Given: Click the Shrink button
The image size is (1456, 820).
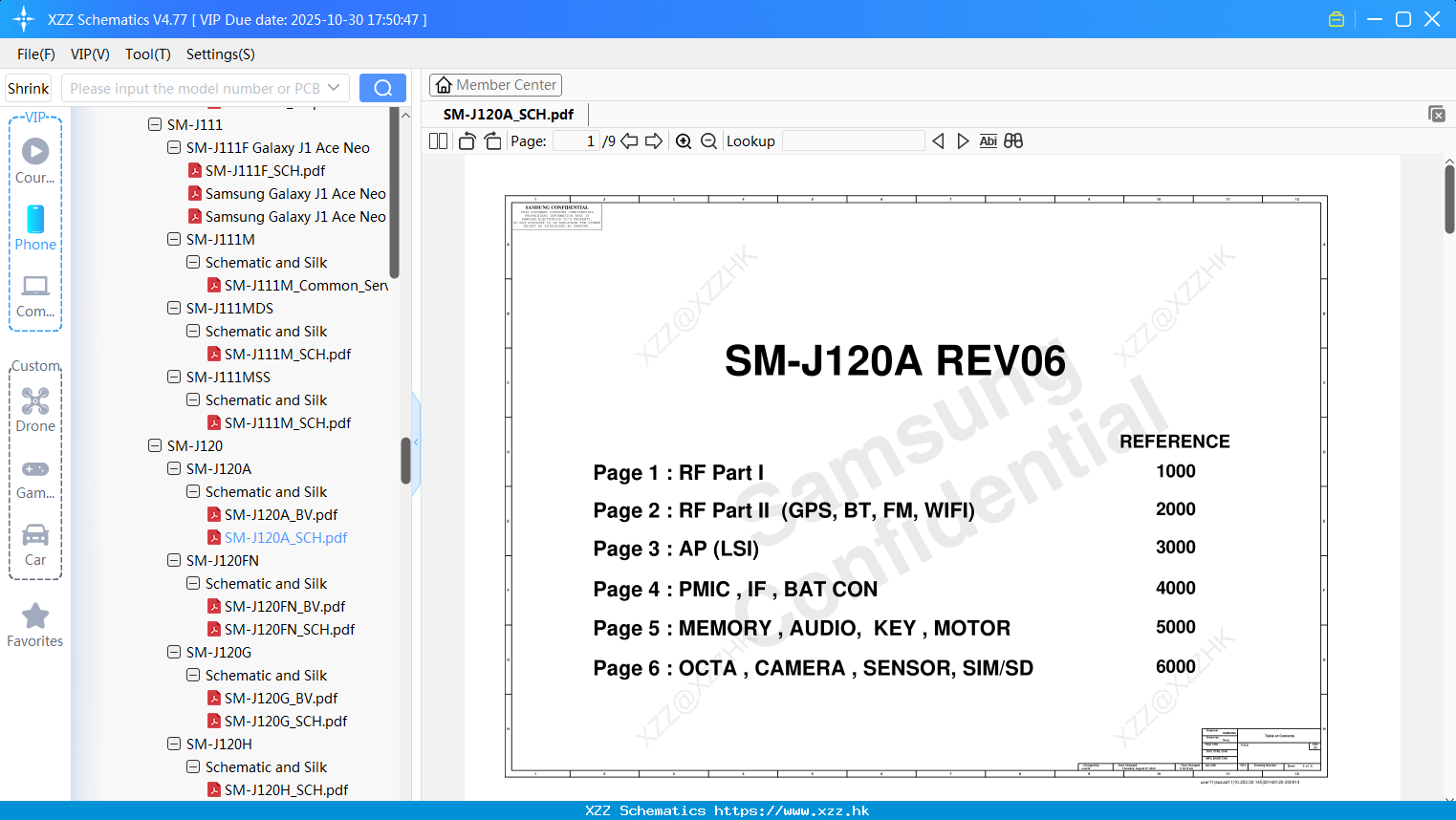Looking at the screenshot, I should point(29,88).
